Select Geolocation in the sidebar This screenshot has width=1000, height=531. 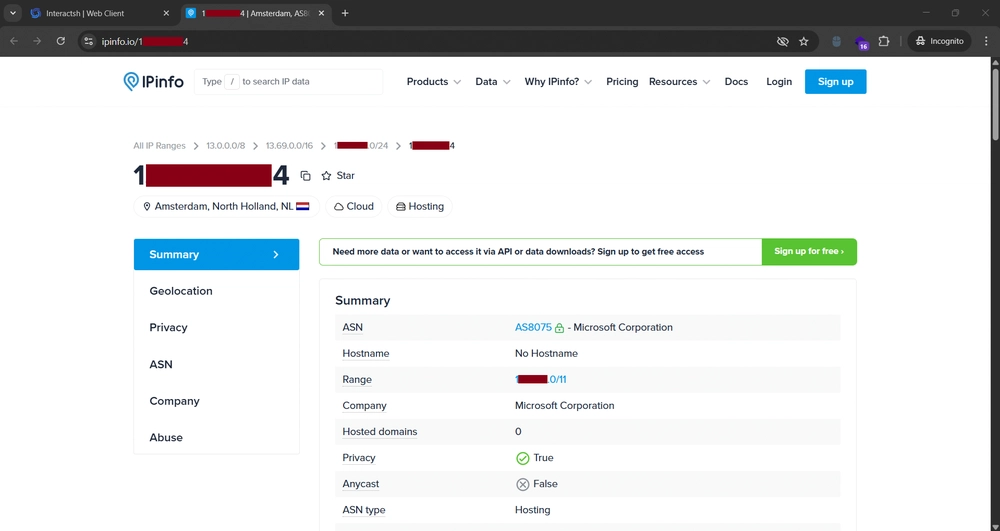tap(181, 291)
